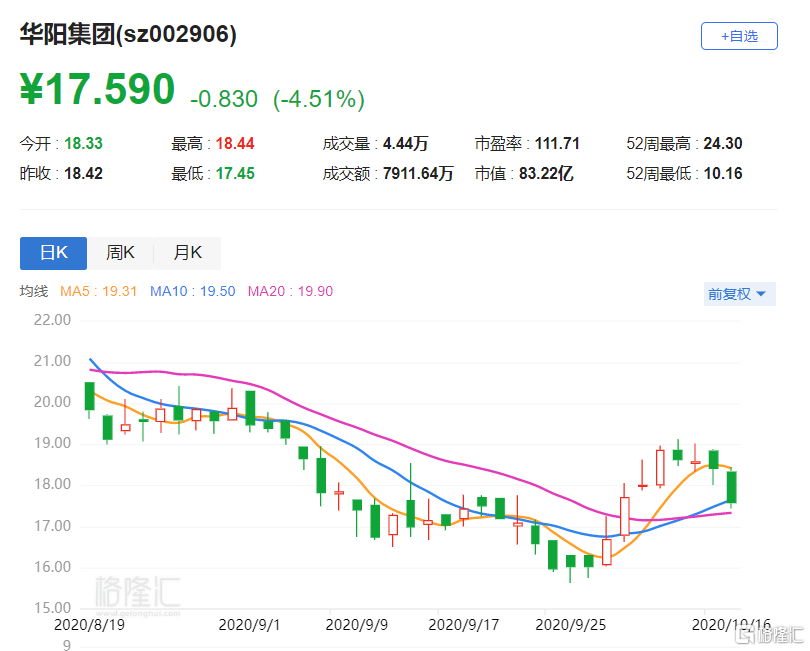Screen dimensions: 810x651
Task: Open the 前复权 adjustment dropdown
Action: (739, 294)
